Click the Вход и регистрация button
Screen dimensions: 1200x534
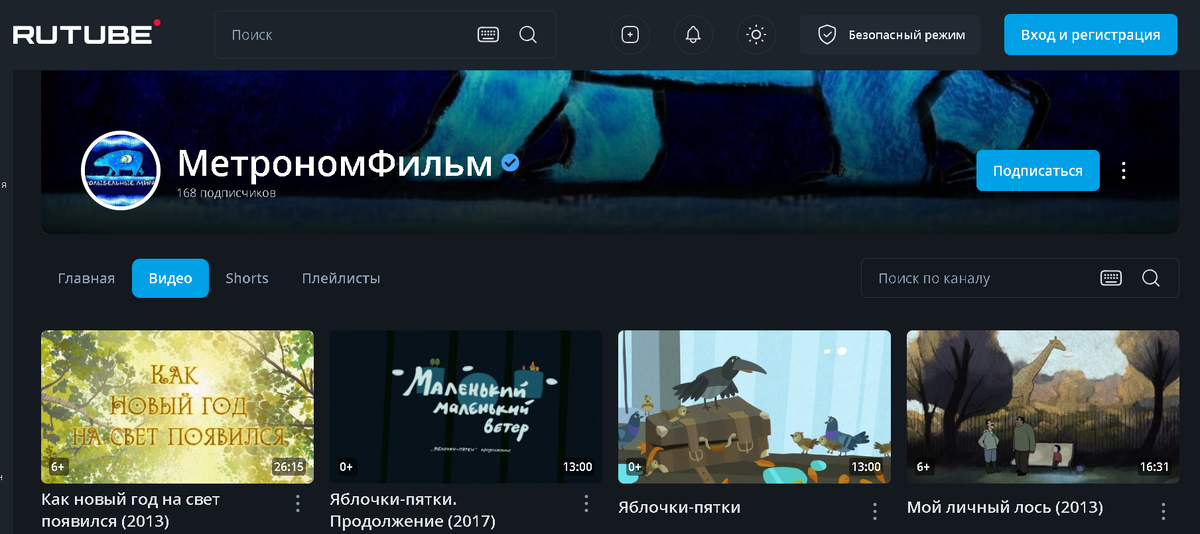pos(1091,35)
